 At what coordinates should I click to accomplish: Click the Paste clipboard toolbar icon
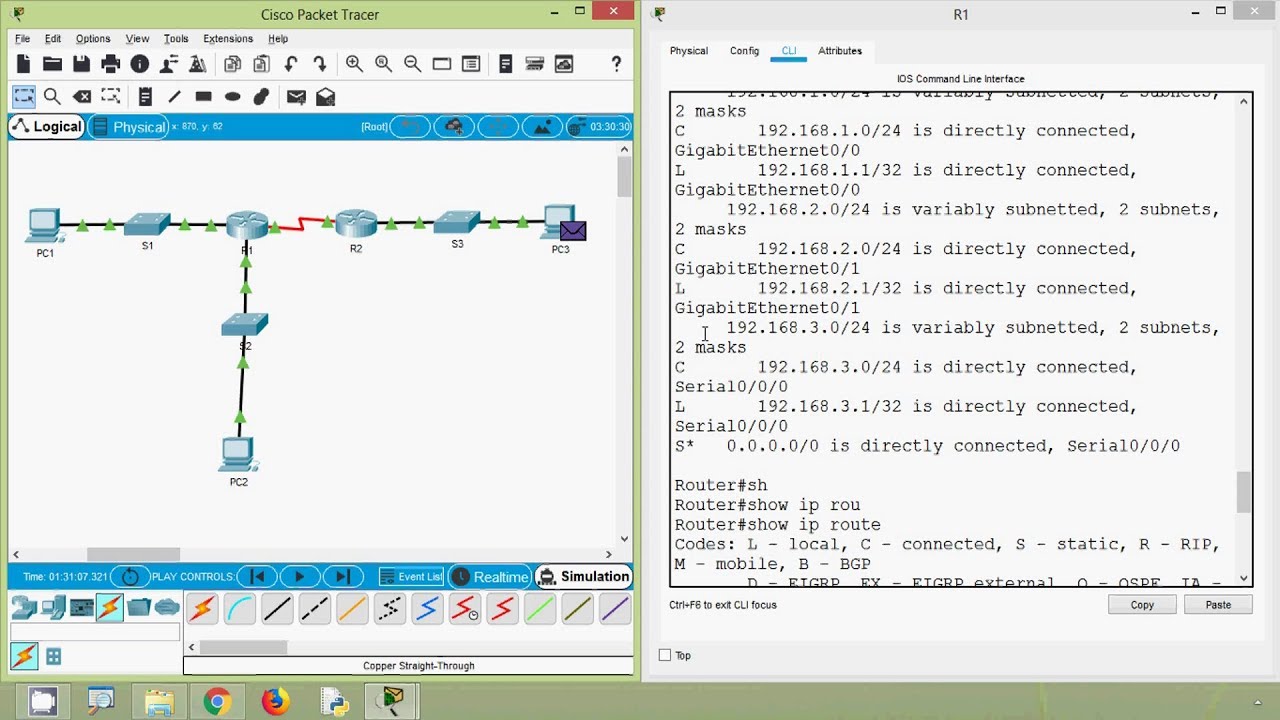(262, 64)
